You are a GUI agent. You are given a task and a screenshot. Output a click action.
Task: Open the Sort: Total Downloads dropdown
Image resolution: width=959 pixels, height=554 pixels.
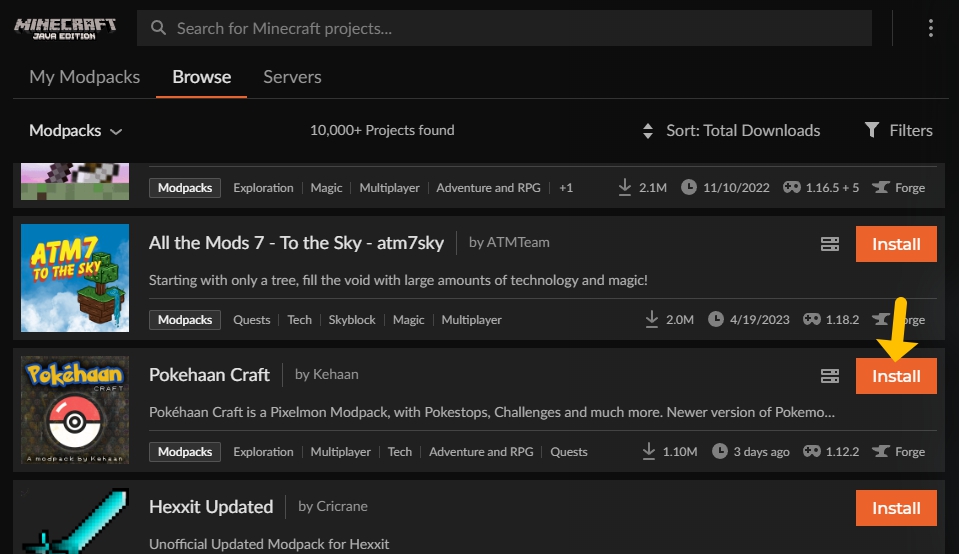[x=731, y=131]
